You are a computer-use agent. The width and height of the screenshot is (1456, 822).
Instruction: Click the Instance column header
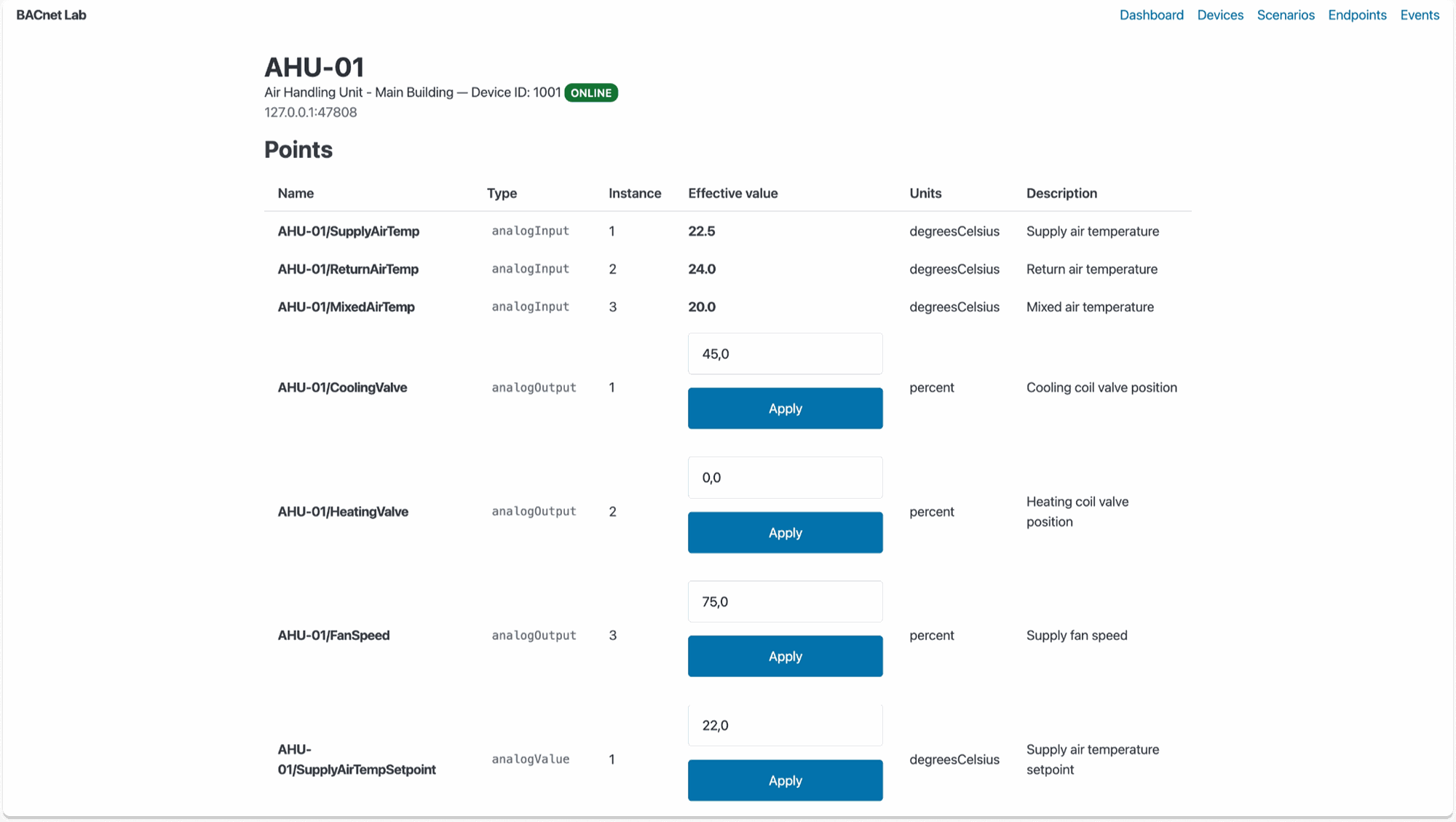click(635, 194)
